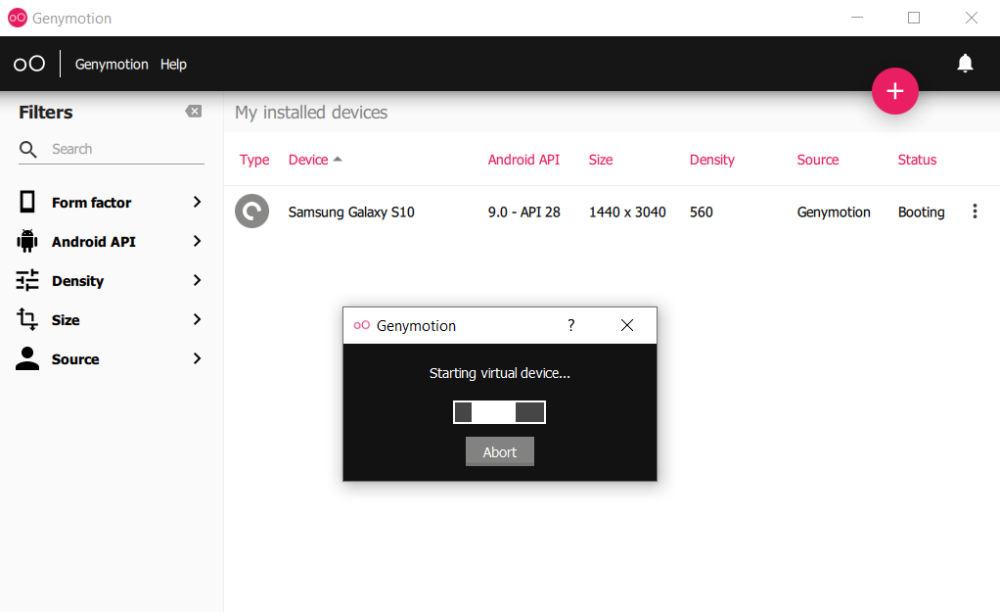The image size is (1000, 612).
Task: Click the Genymotion app icon in the title bar
Action: coord(17,18)
